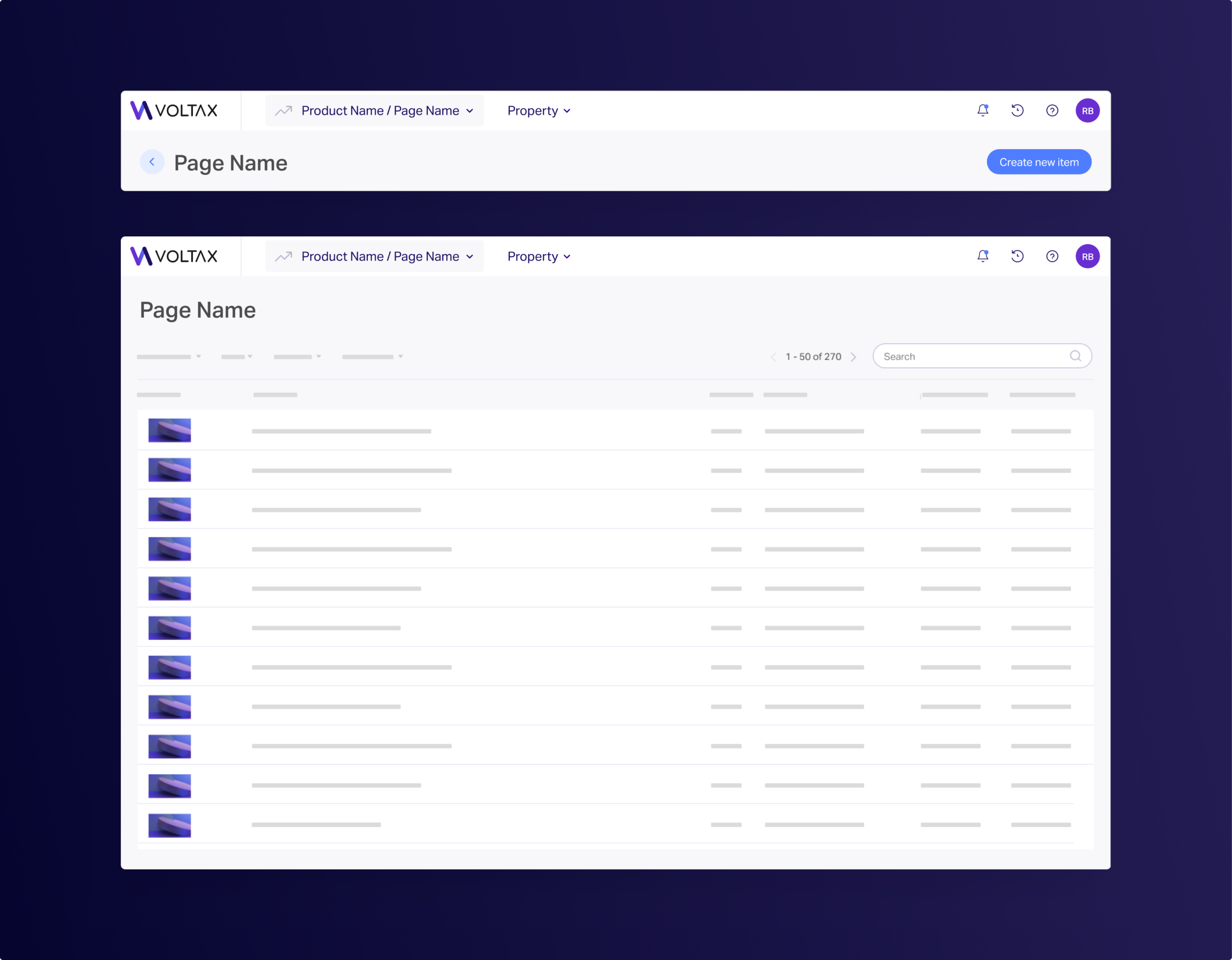
Task: Click the help question mark in the top header
Action: (x=1052, y=111)
